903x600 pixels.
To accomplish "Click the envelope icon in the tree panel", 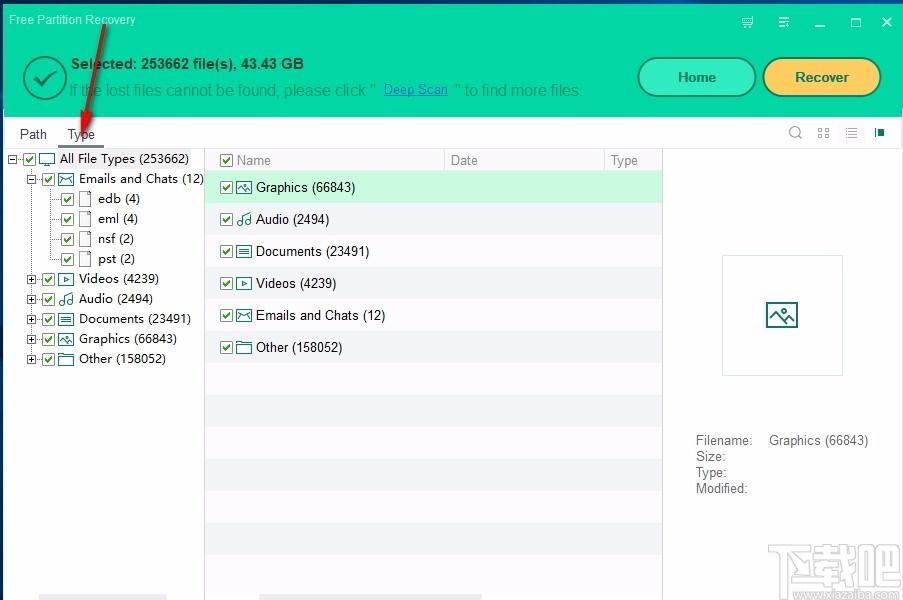I will pos(66,179).
